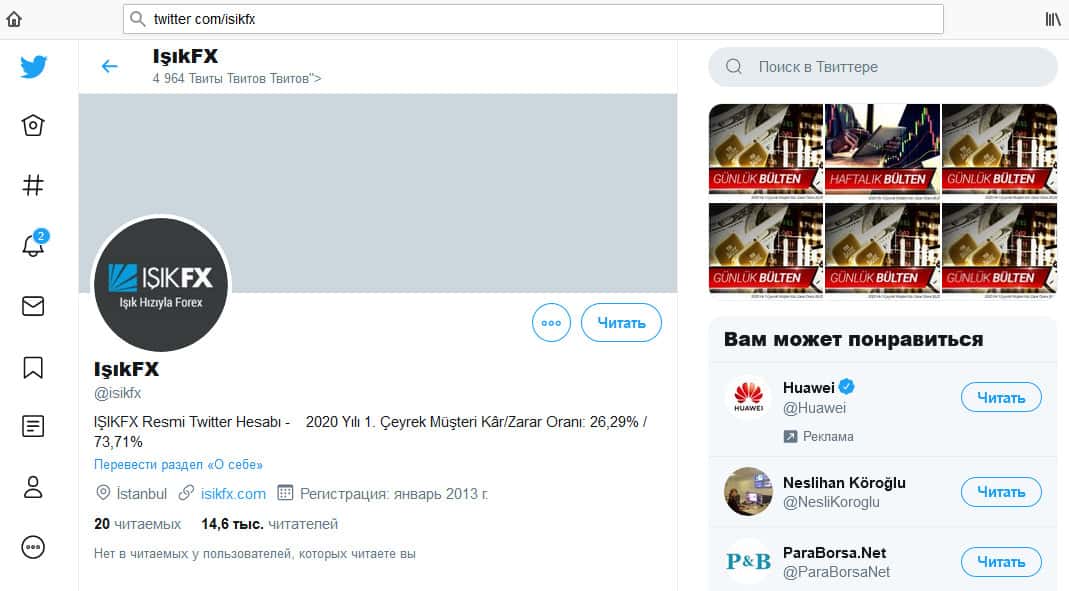Click the ParaBorsa.Net account name
The height and width of the screenshot is (591, 1069).
click(834, 553)
